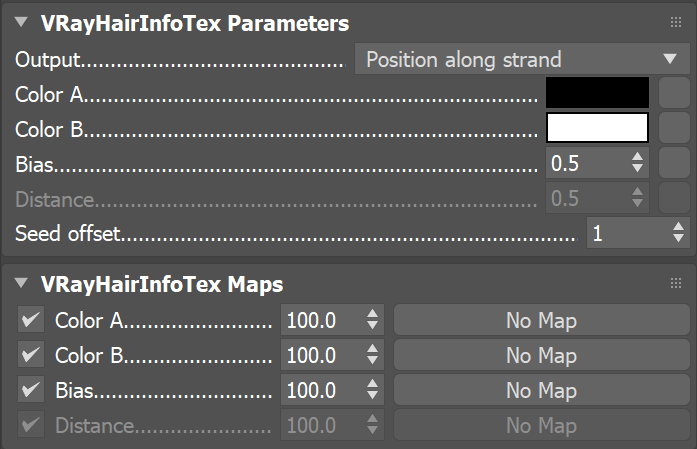Screen dimensions: 697x449
Task: Click the map slot button beside Color A swatch
Action: [674, 93]
